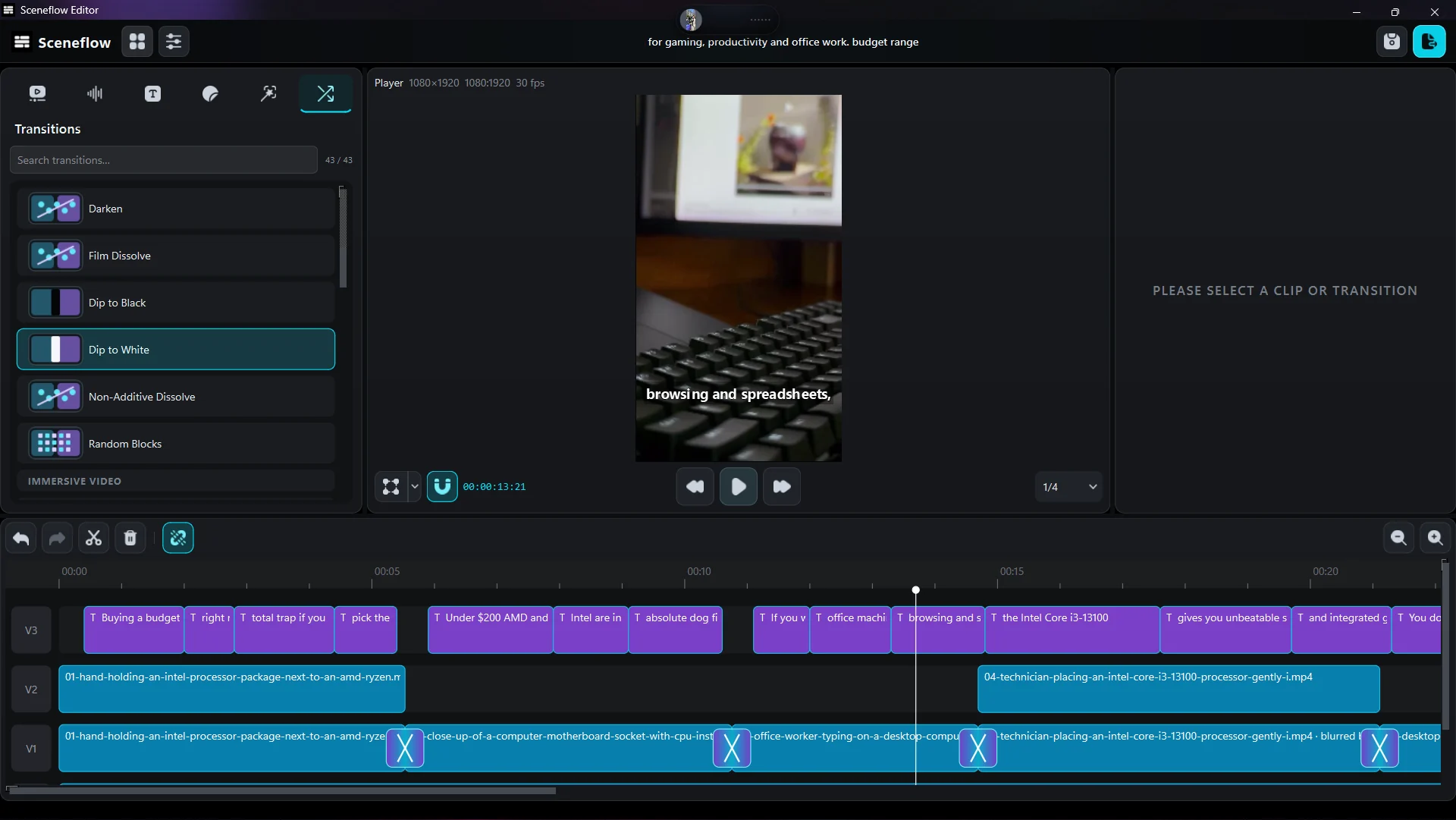Image resolution: width=1456 pixels, height=820 pixels.
Task: Select the Dip to White transition
Action: (176, 350)
